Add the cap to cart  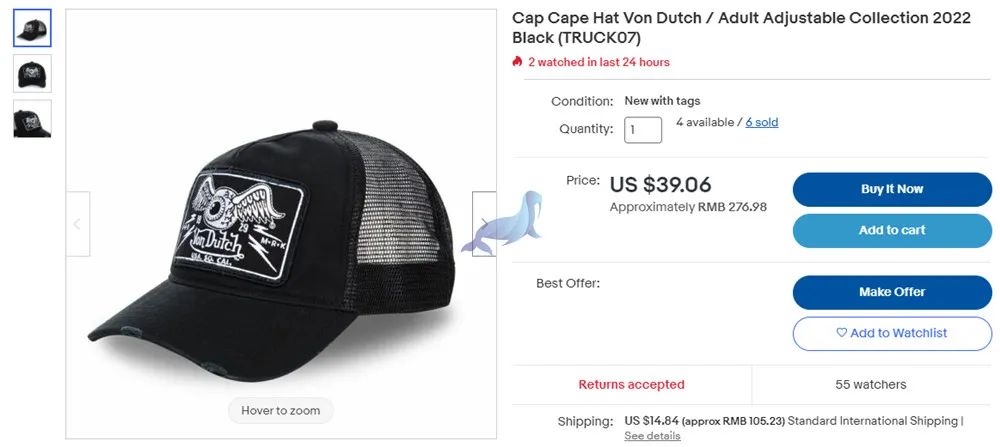click(892, 230)
